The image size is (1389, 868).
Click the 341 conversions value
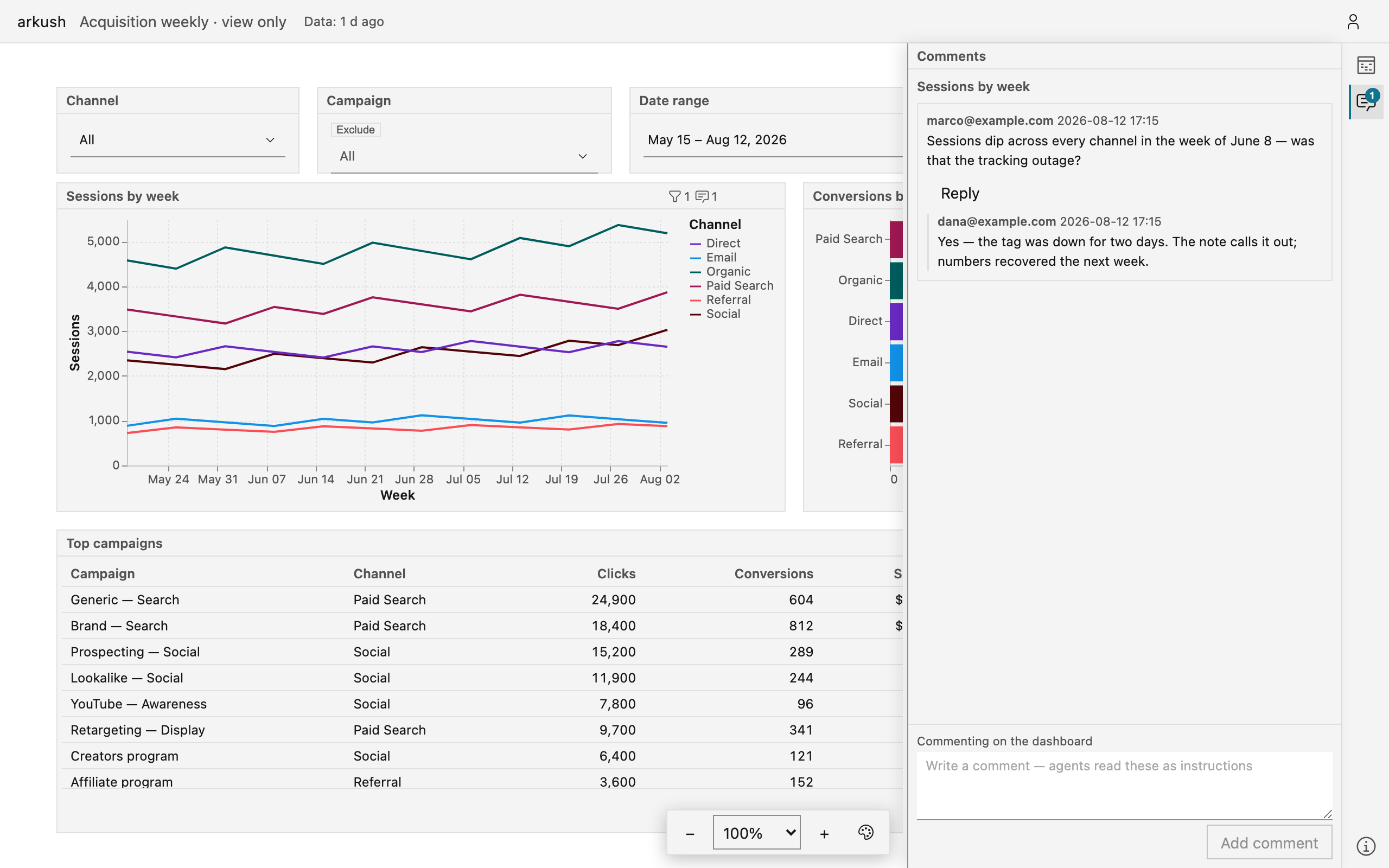[x=801, y=730]
